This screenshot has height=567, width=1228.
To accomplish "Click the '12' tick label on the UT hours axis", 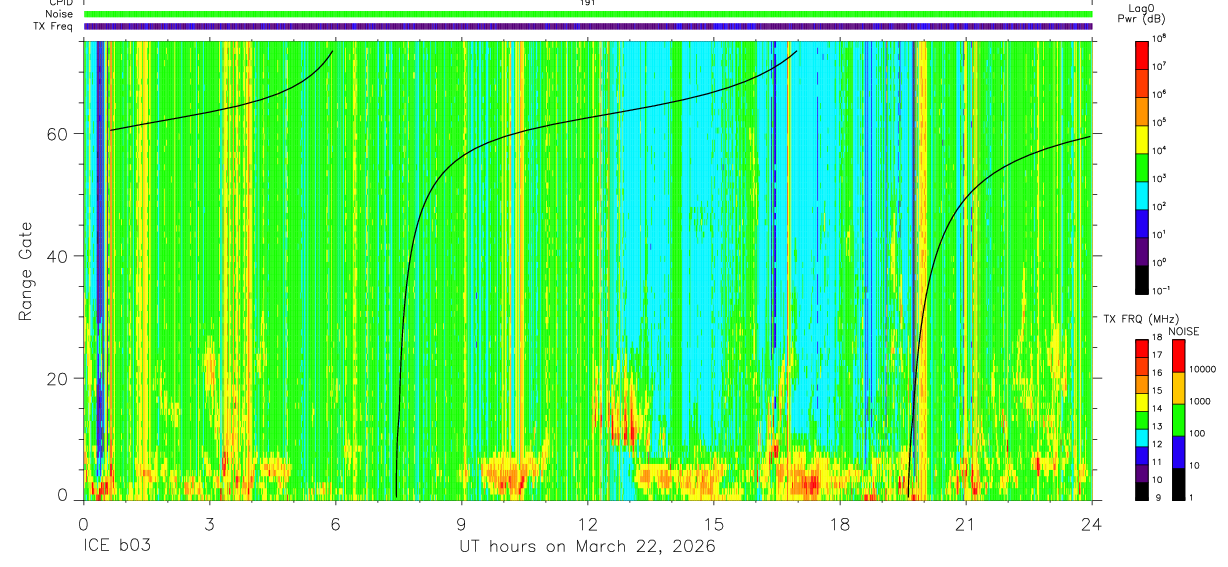I will (588, 523).
